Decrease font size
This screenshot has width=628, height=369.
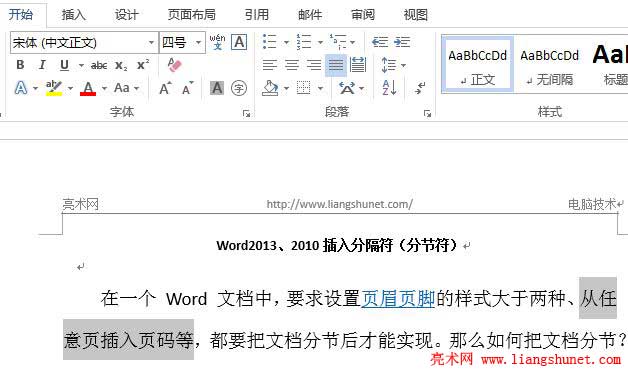(187, 88)
